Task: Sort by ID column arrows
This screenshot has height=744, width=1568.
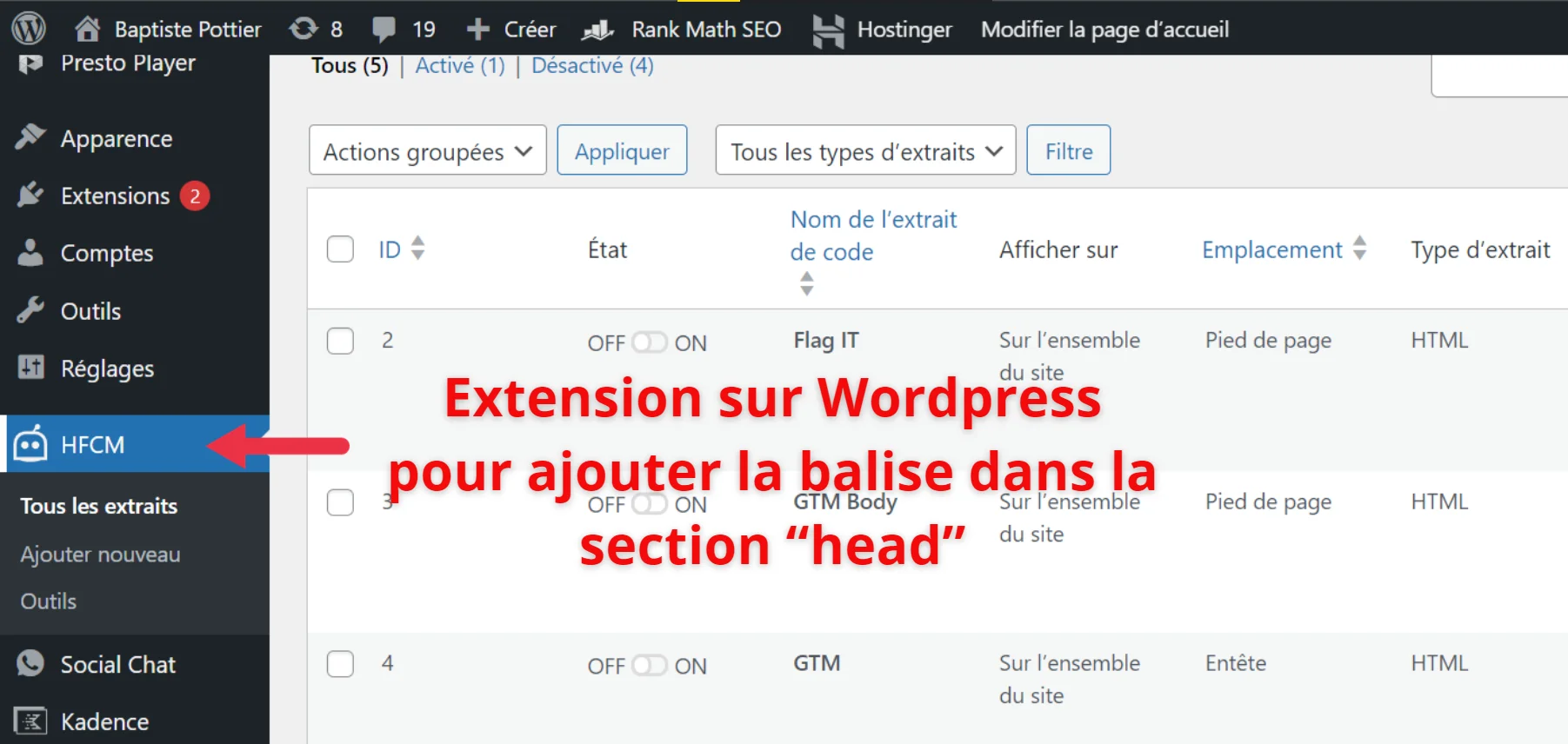Action: coord(418,248)
